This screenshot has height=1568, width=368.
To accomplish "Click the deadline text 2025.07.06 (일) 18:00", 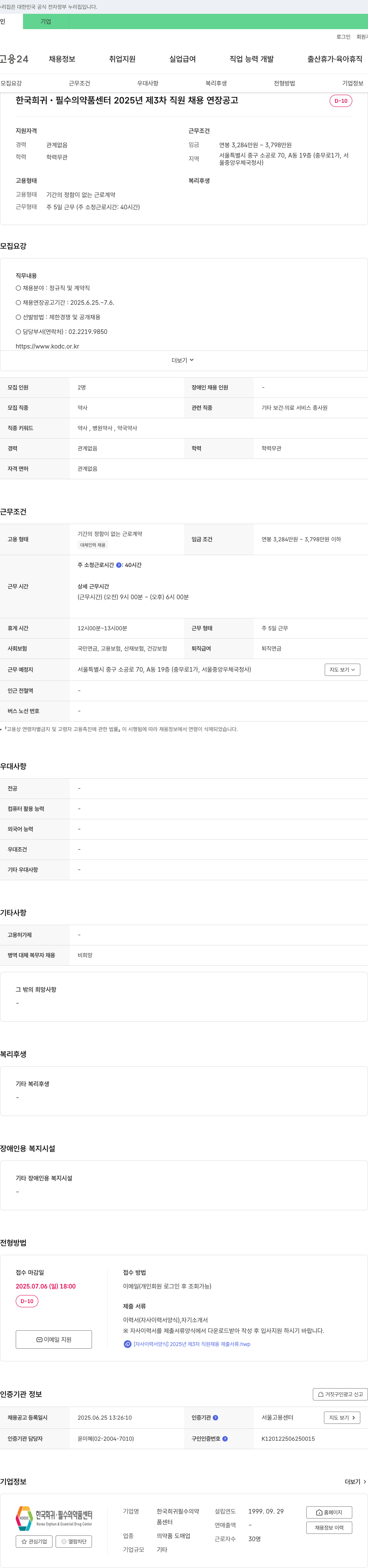I will (46, 1286).
